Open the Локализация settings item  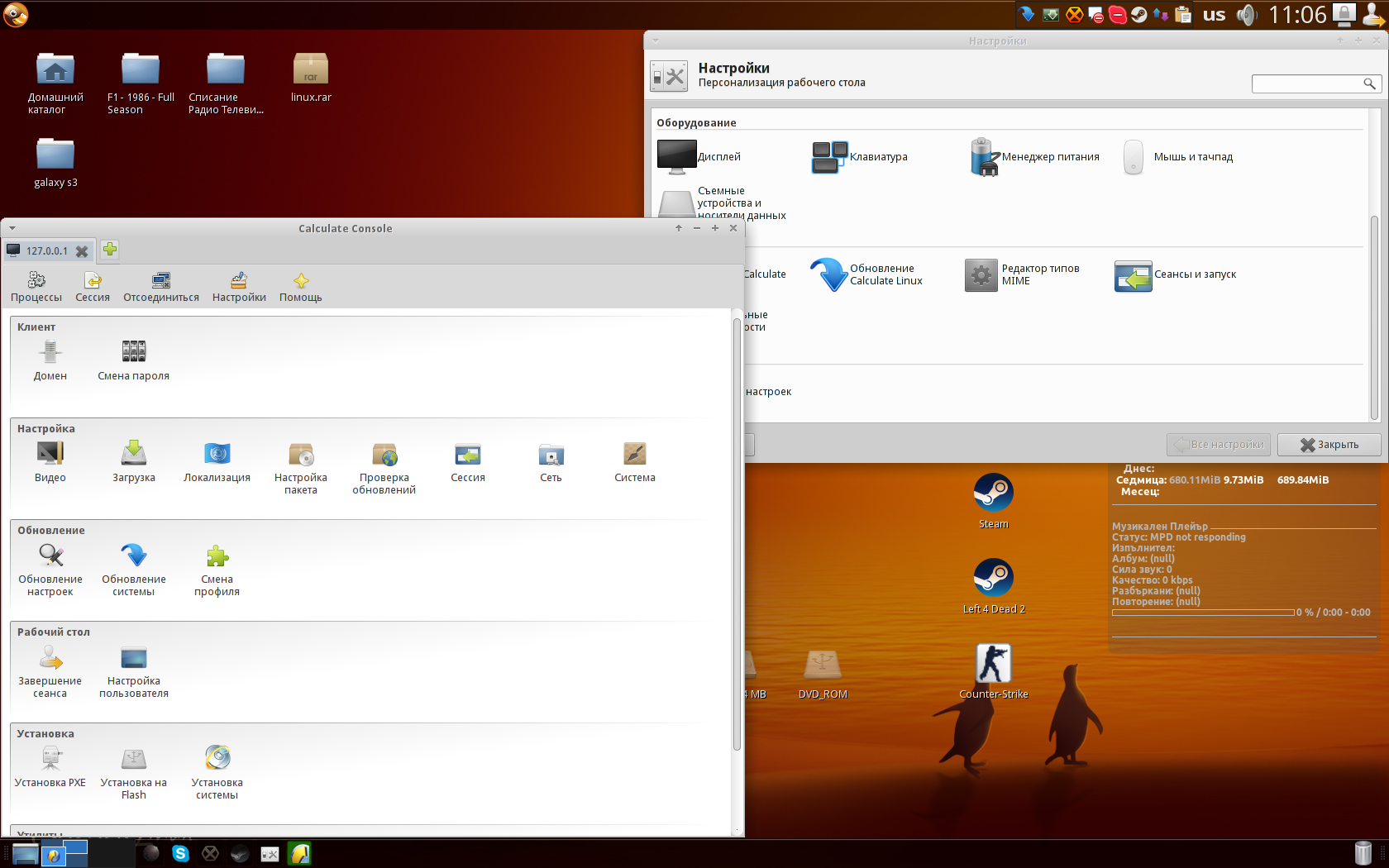tap(217, 462)
